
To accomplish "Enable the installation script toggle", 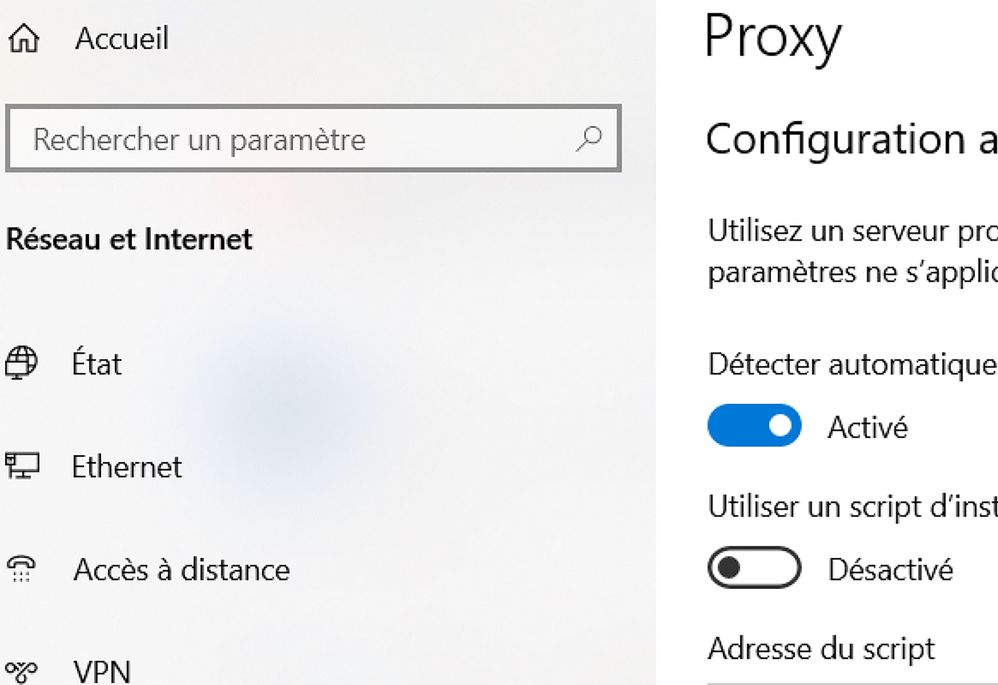I will (x=754, y=569).
